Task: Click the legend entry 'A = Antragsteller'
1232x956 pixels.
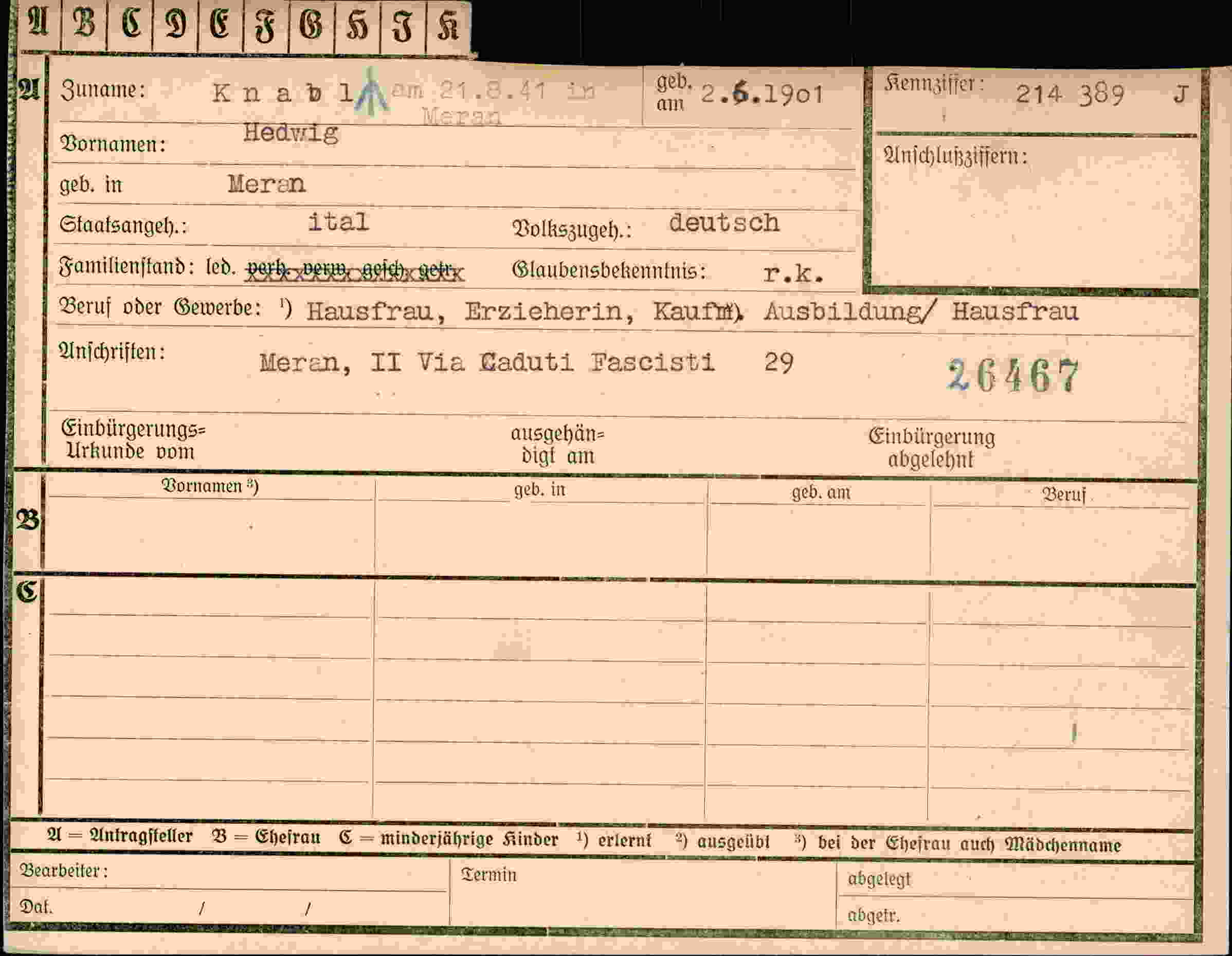Action: 120,836
